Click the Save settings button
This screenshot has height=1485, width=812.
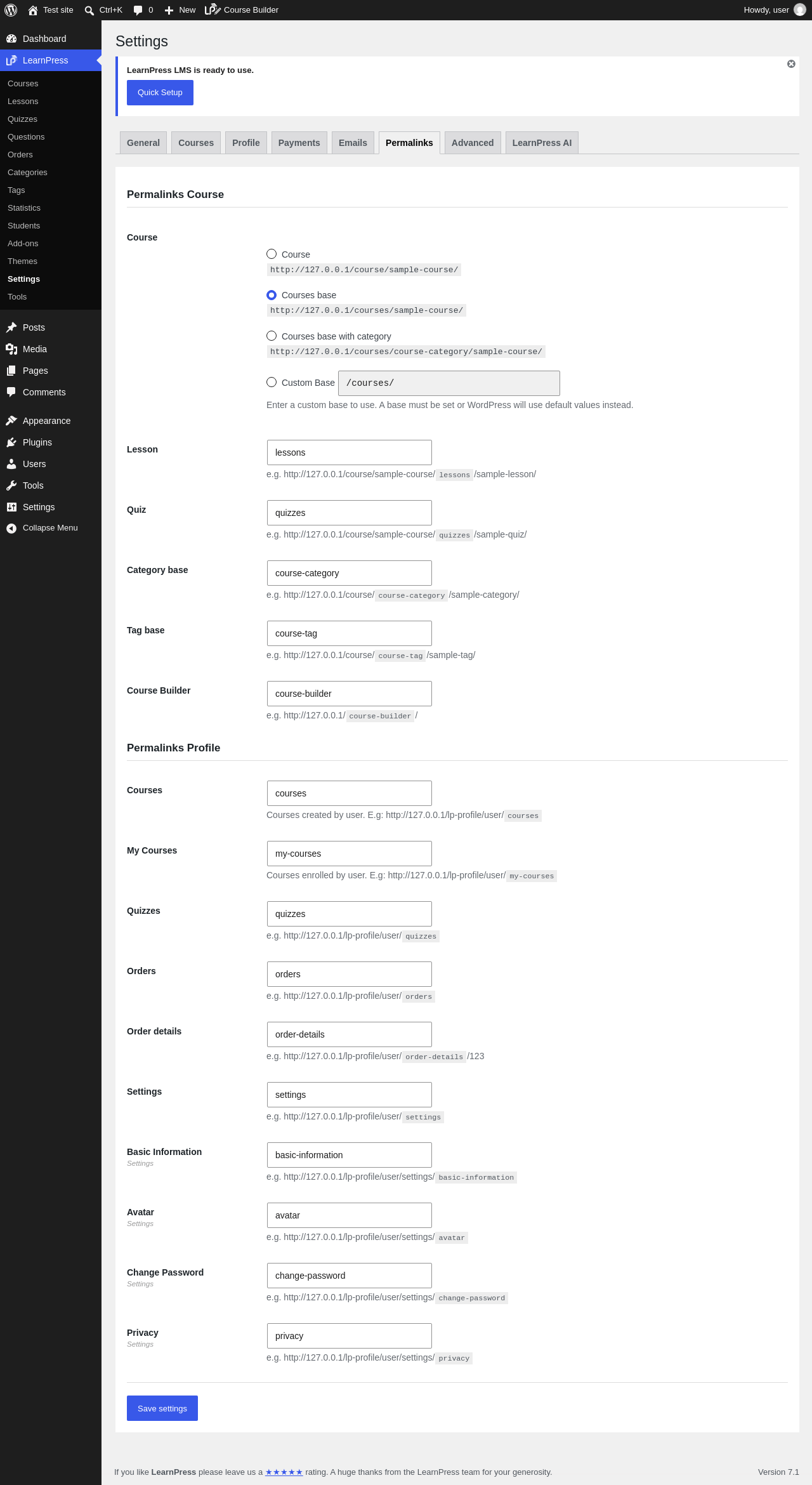(x=162, y=1408)
